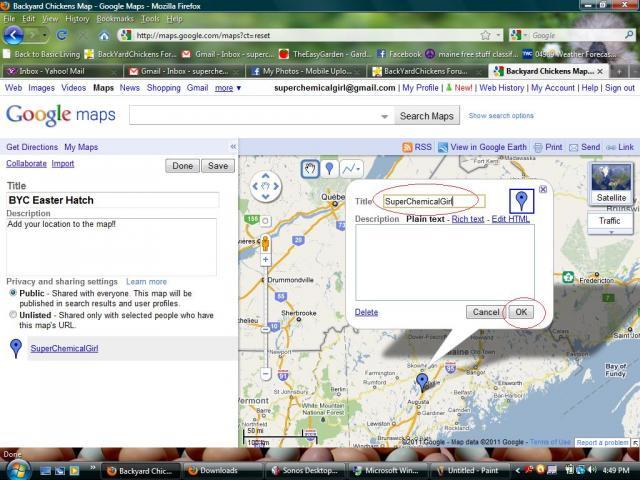Open the Windows Start menu
The width and height of the screenshot is (640, 480).
(x=18, y=470)
